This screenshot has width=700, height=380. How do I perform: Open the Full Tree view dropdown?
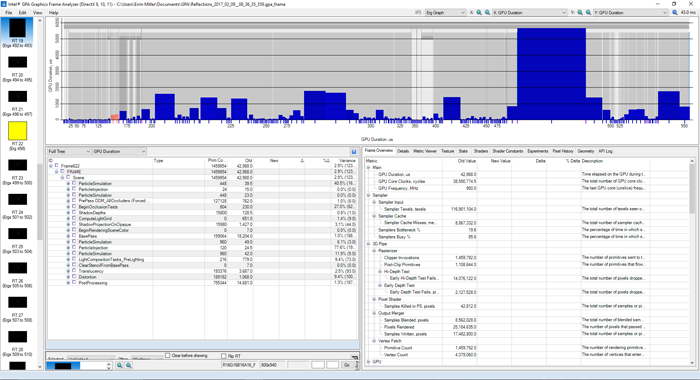(x=69, y=151)
